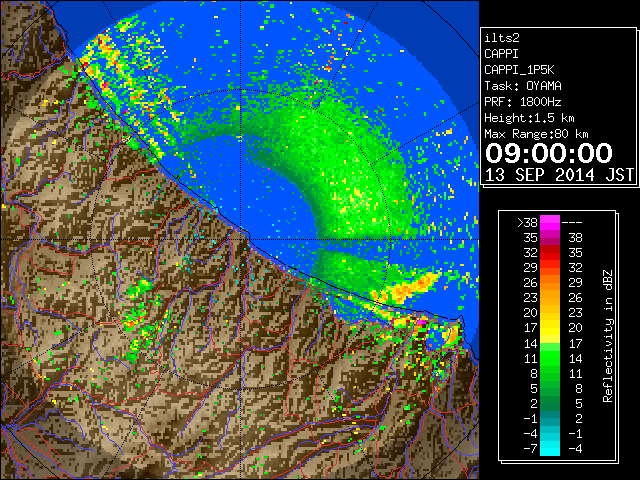The height and width of the screenshot is (480, 640).
Task: Click the magenta high-reflectivity echo on the coast
Action: tap(422, 322)
